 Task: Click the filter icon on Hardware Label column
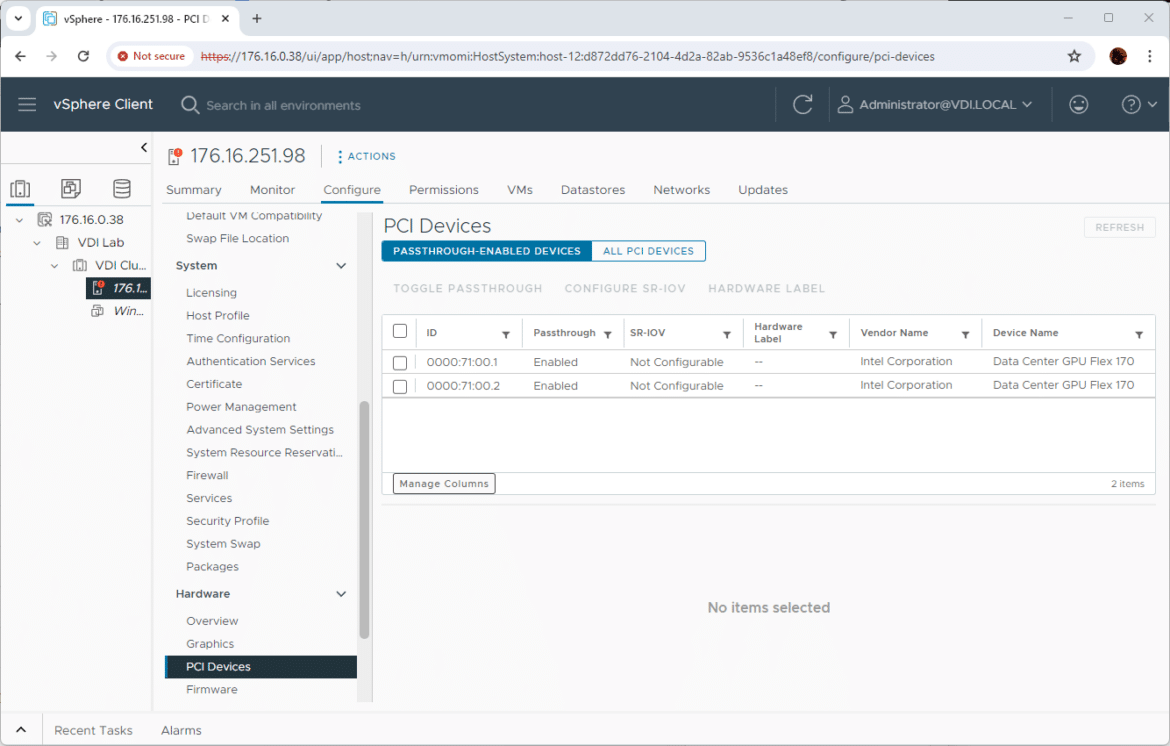click(833, 335)
